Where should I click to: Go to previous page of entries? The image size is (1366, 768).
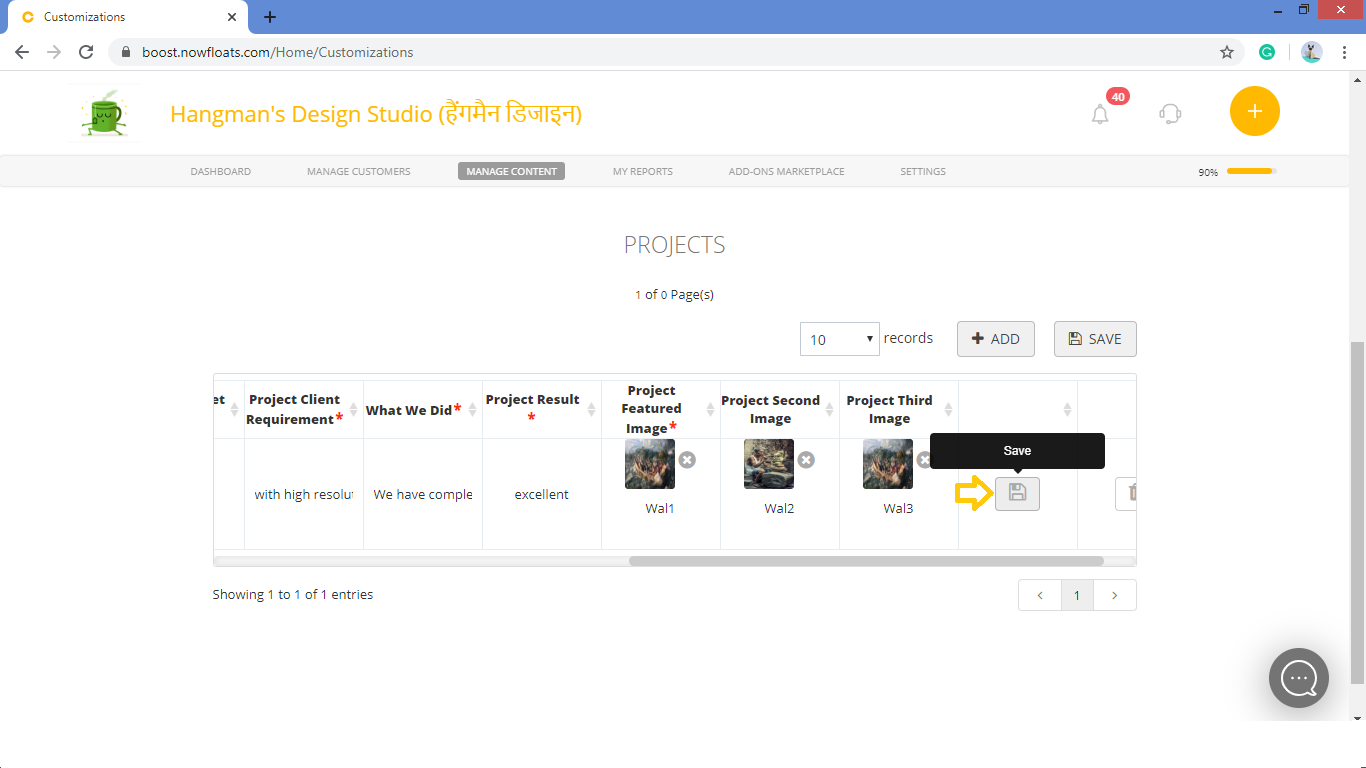1039,595
